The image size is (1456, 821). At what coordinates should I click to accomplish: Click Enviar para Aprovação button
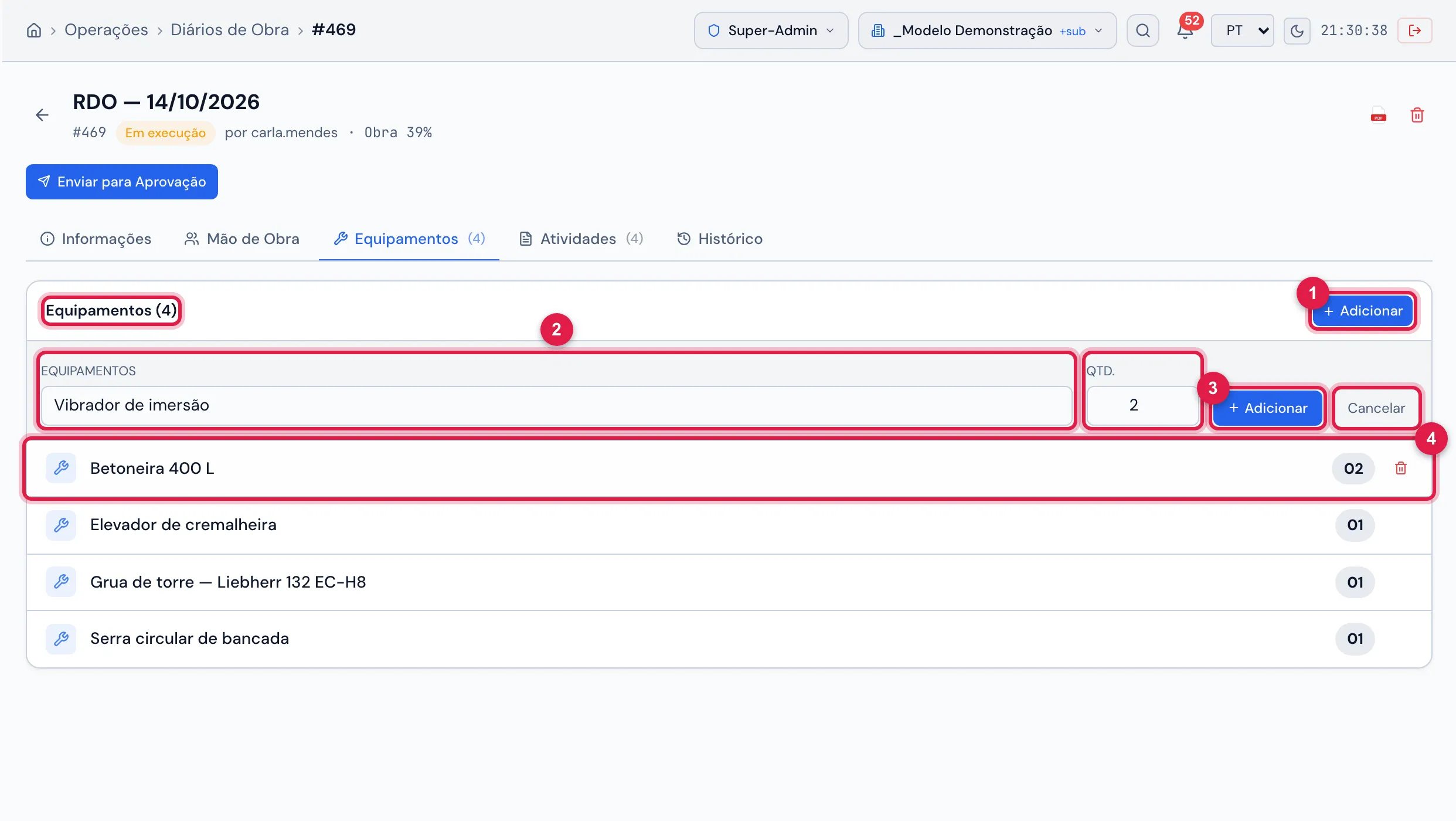coord(122,182)
